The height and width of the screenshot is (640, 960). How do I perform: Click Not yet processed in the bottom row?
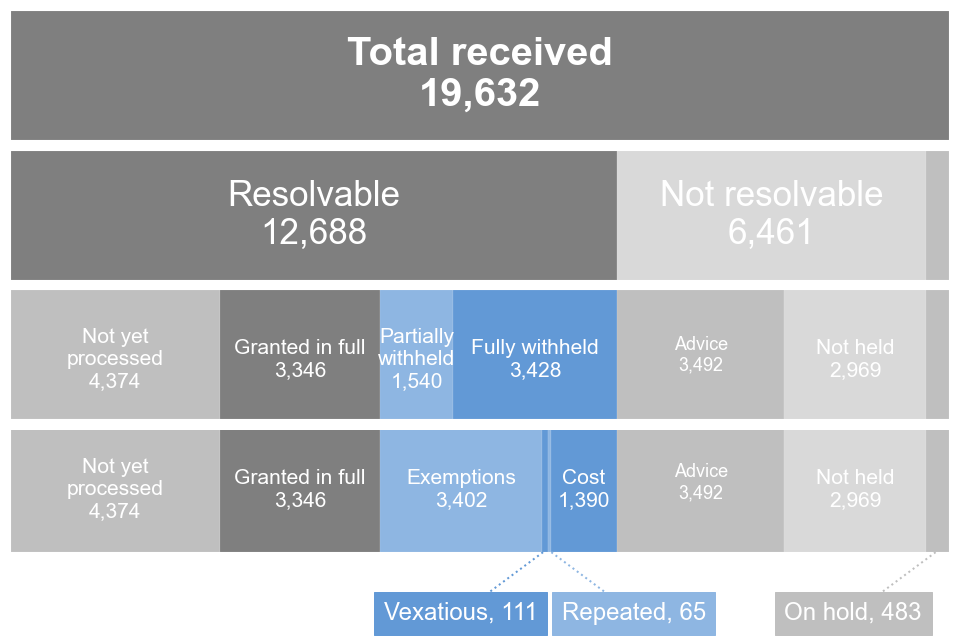click(115, 490)
